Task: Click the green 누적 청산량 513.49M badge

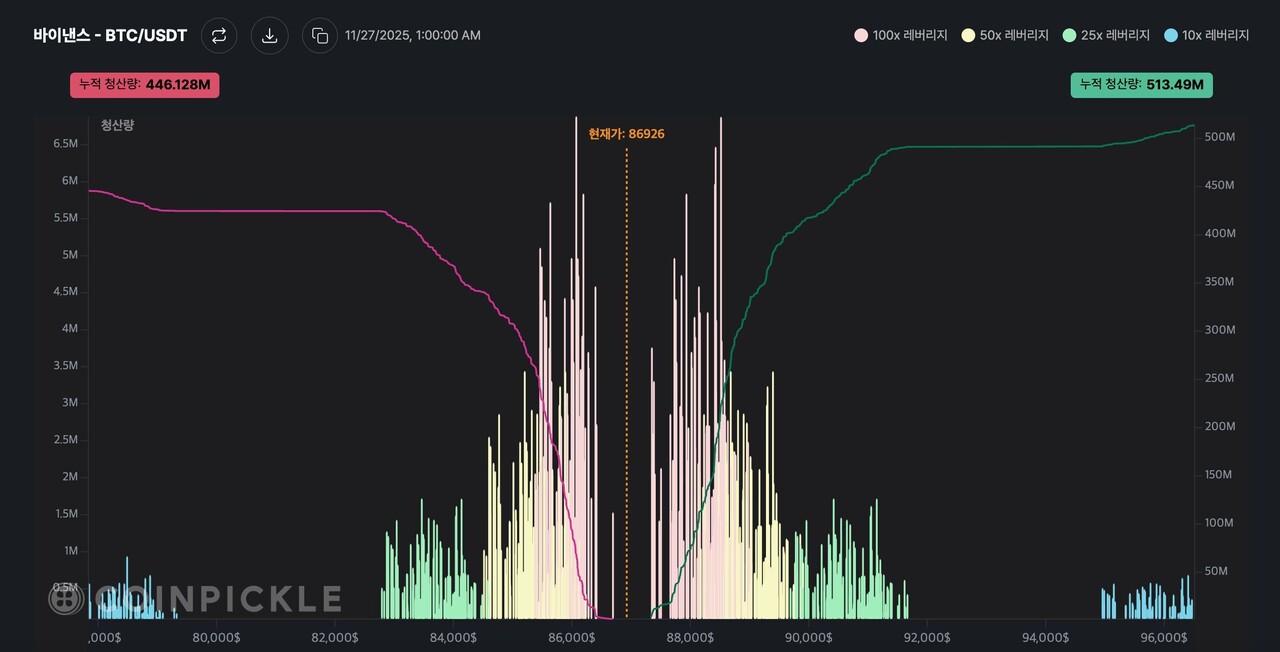Action: (1141, 85)
